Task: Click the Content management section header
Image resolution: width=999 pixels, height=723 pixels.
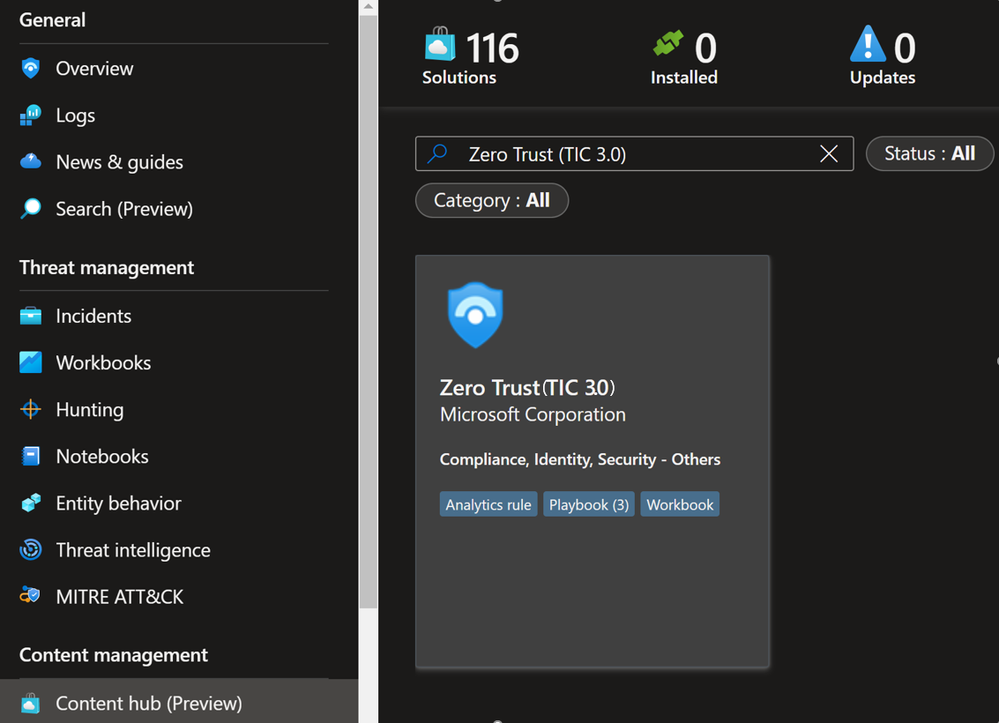Action: (x=113, y=655)
